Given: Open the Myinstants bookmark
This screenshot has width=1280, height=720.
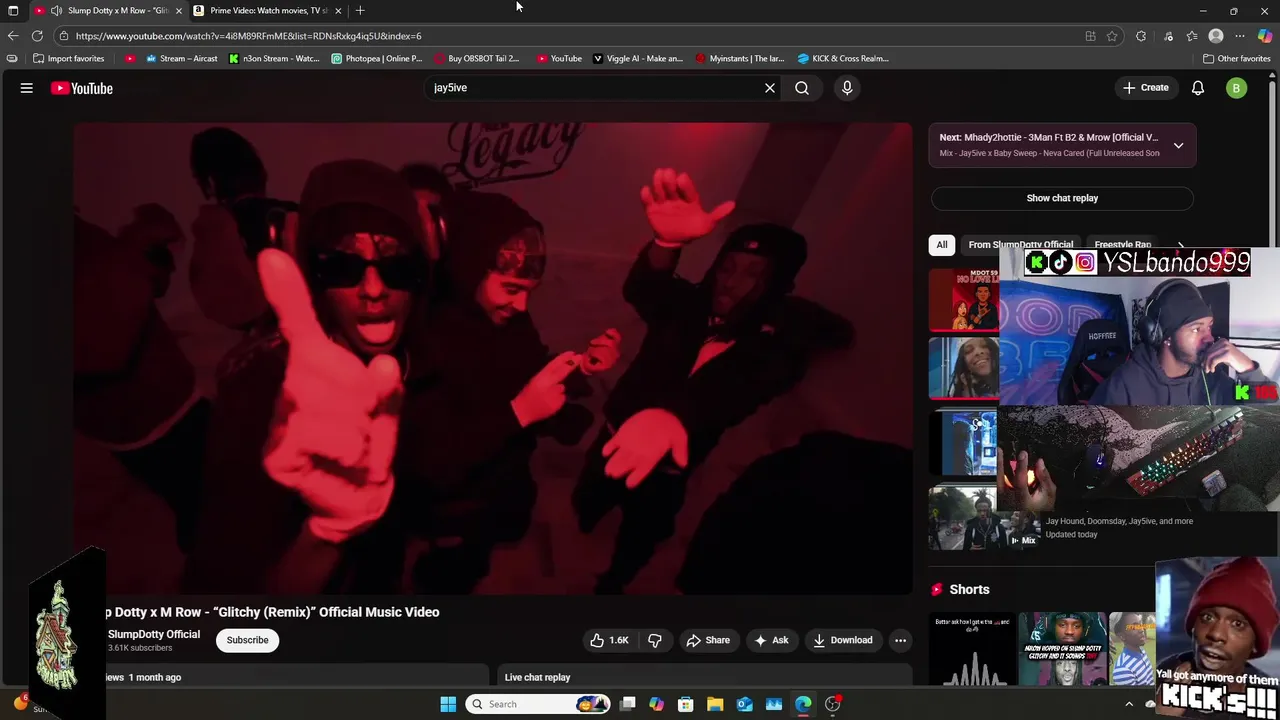Looking at the screenshot, I should coord(740,58).
